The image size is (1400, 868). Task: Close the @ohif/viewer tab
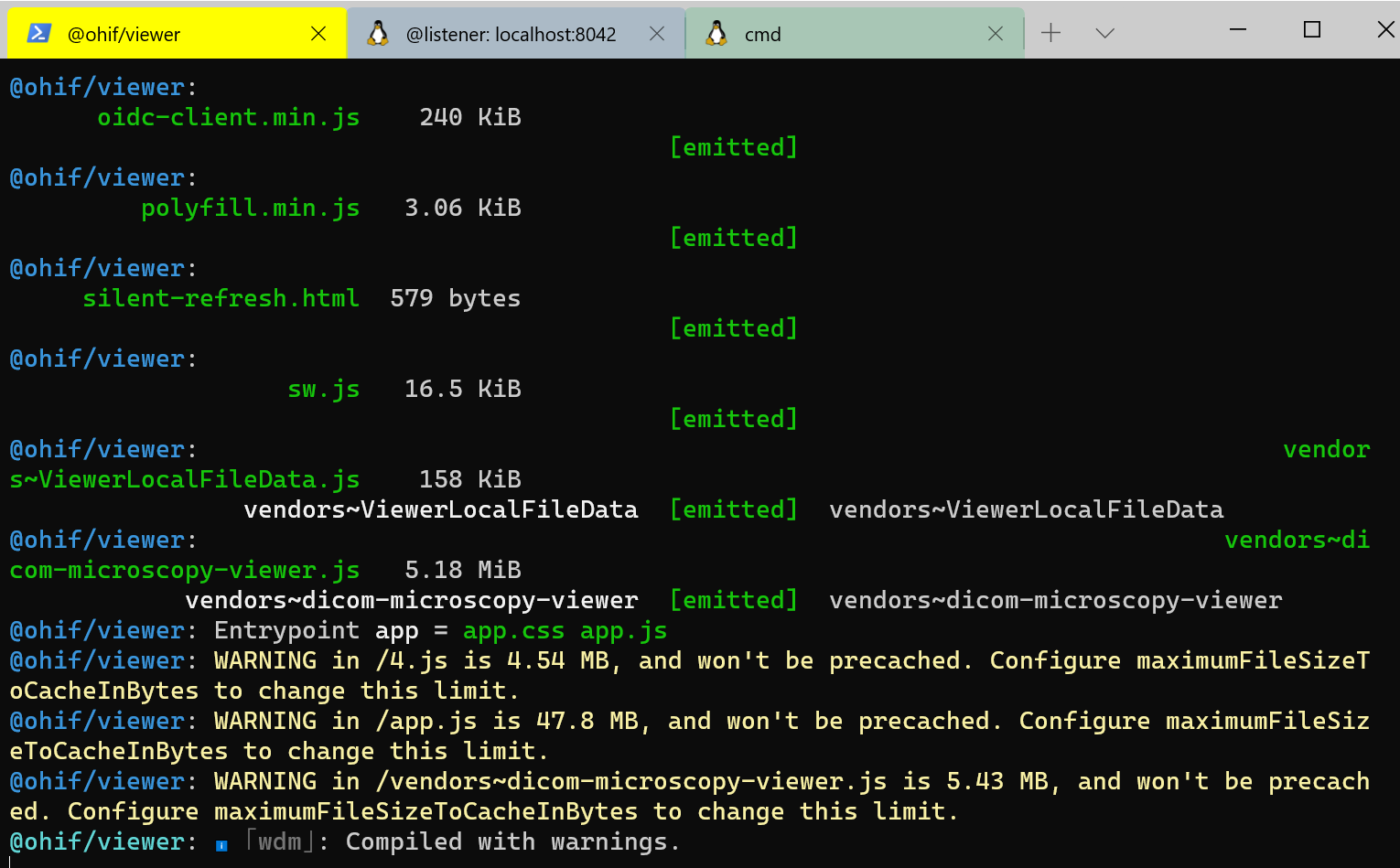click(318, 34)
